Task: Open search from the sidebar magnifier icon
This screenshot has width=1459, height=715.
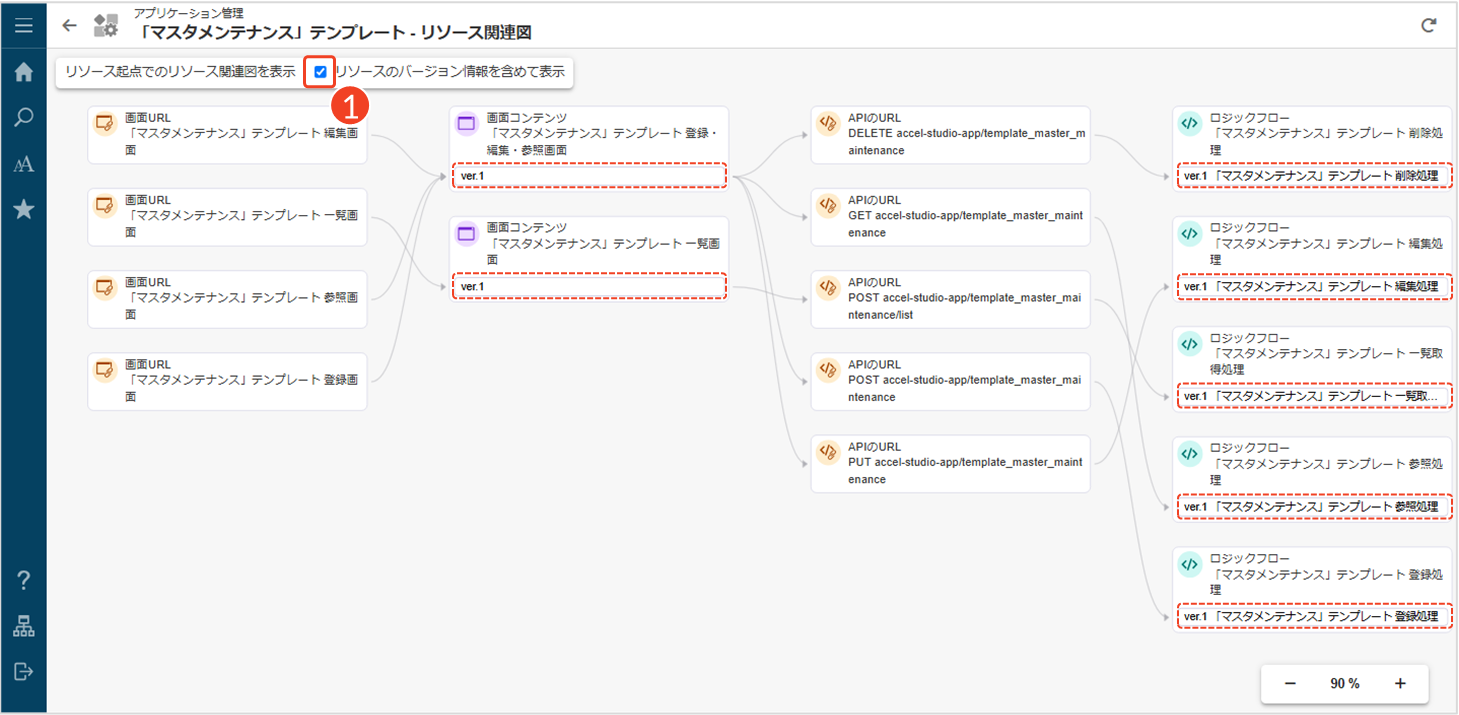Action: click(23, 118)
